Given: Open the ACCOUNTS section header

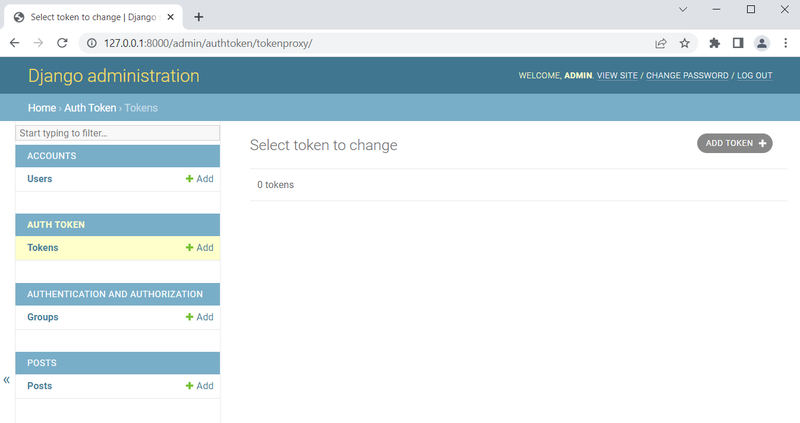Looking at the screenshot, I should pos(52,156).
